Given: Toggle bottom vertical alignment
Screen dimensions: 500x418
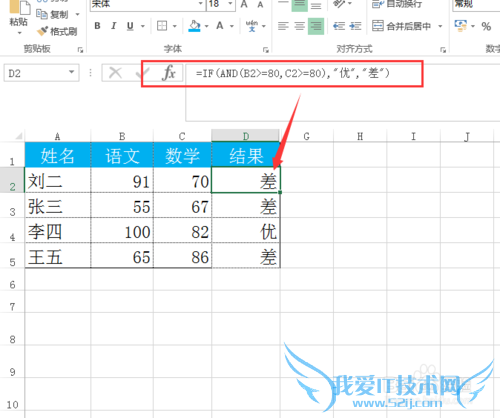Looking at the screenshot, I should [x=316, y=5].
